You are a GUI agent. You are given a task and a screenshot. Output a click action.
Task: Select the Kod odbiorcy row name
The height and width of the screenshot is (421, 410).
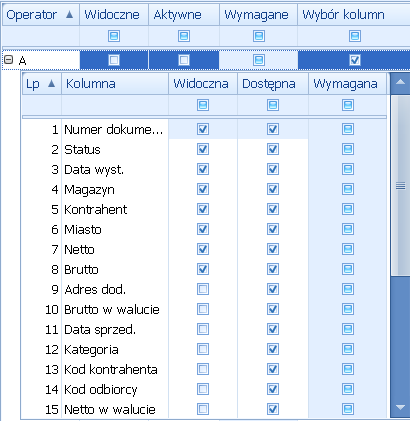(x=101, y=390)
